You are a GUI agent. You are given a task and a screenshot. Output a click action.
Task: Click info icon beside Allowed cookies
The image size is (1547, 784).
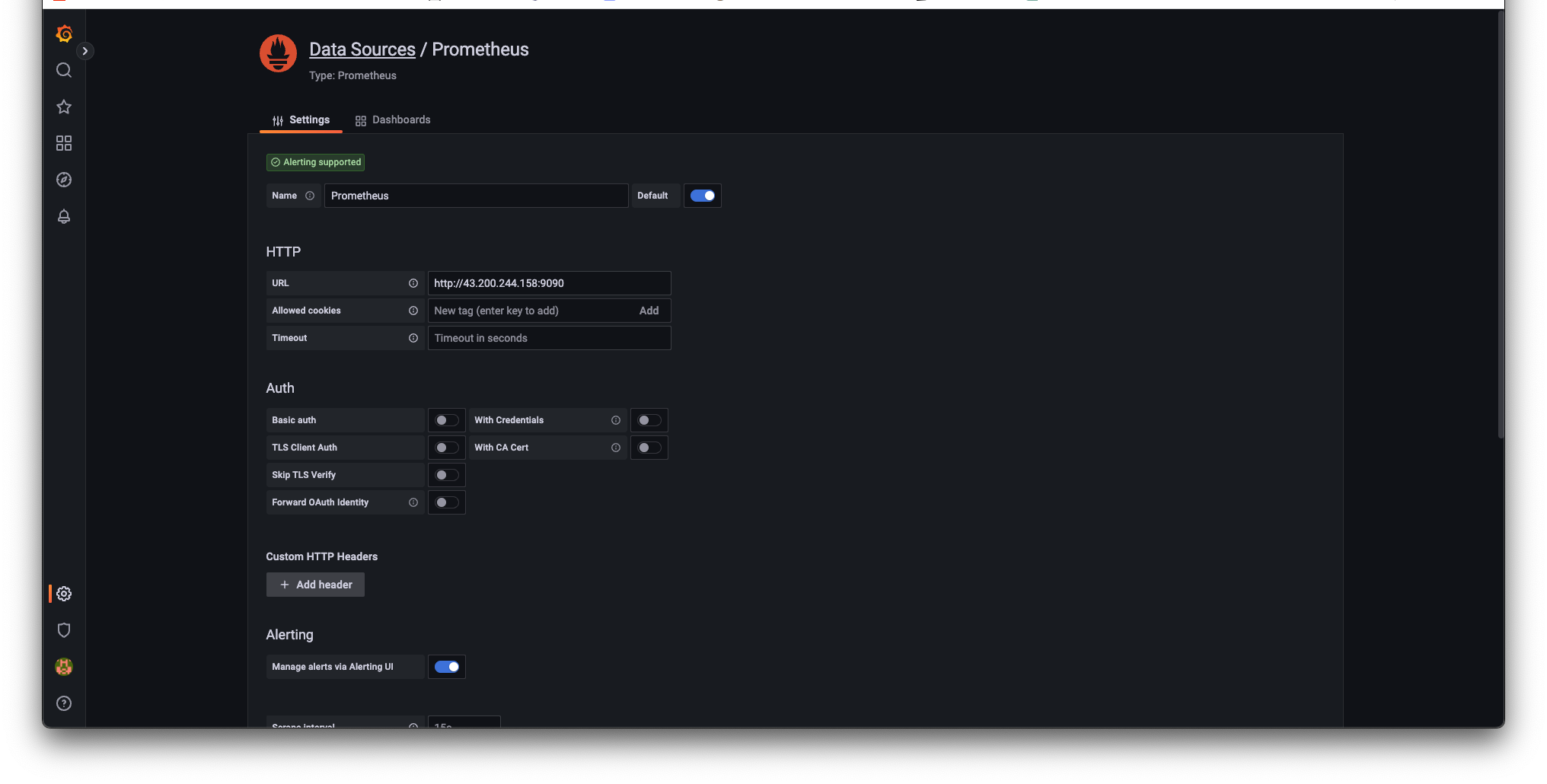[x=413, y=311]
